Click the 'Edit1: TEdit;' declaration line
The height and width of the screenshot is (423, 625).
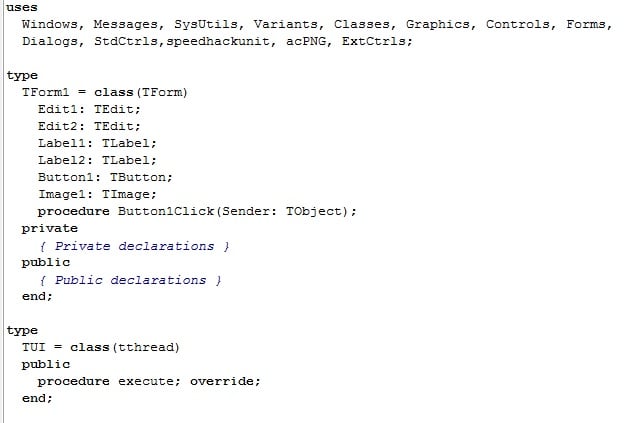[89, 109]
